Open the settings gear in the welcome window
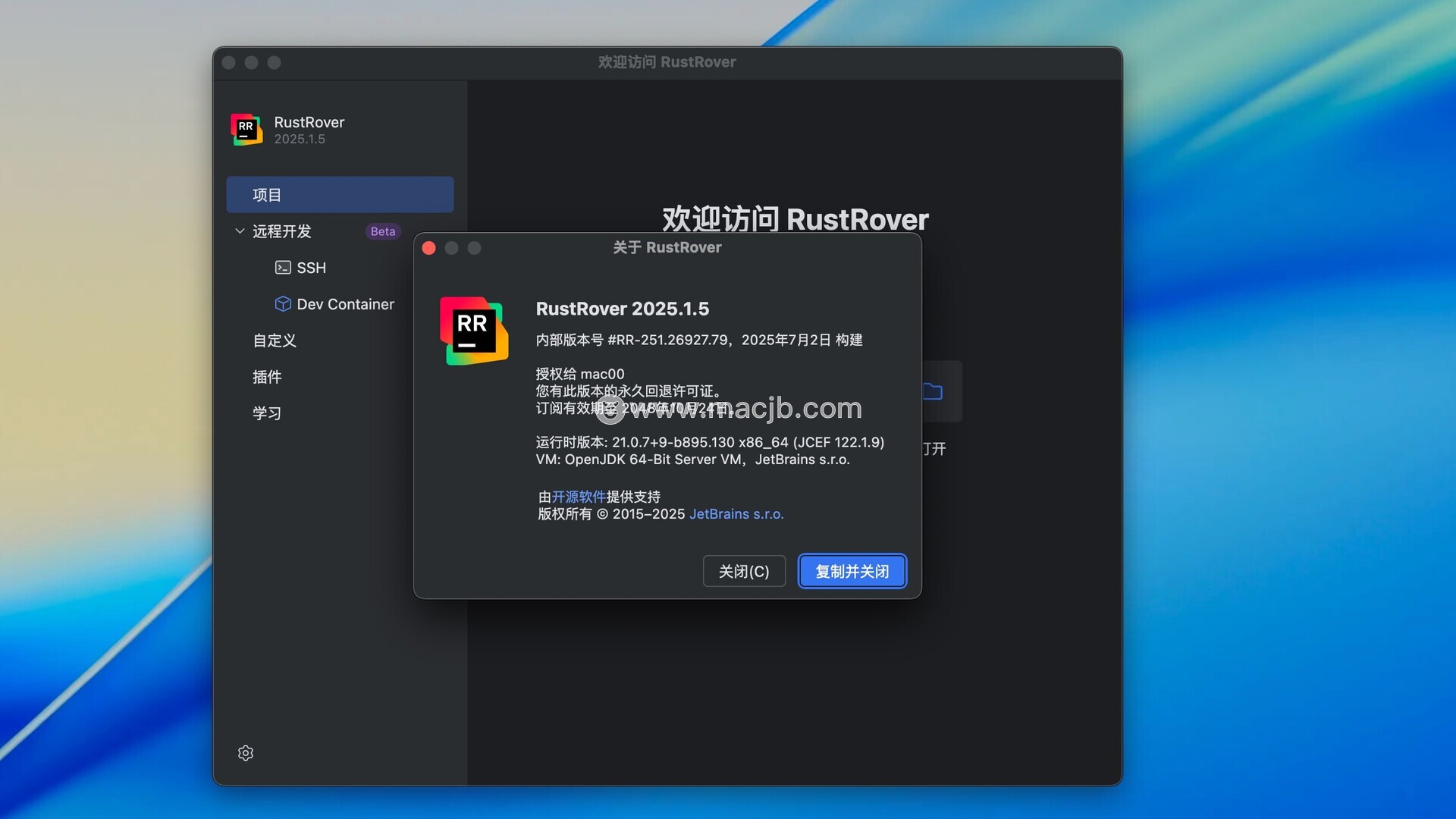This screenshot has height=819, width=1456. 246,753
